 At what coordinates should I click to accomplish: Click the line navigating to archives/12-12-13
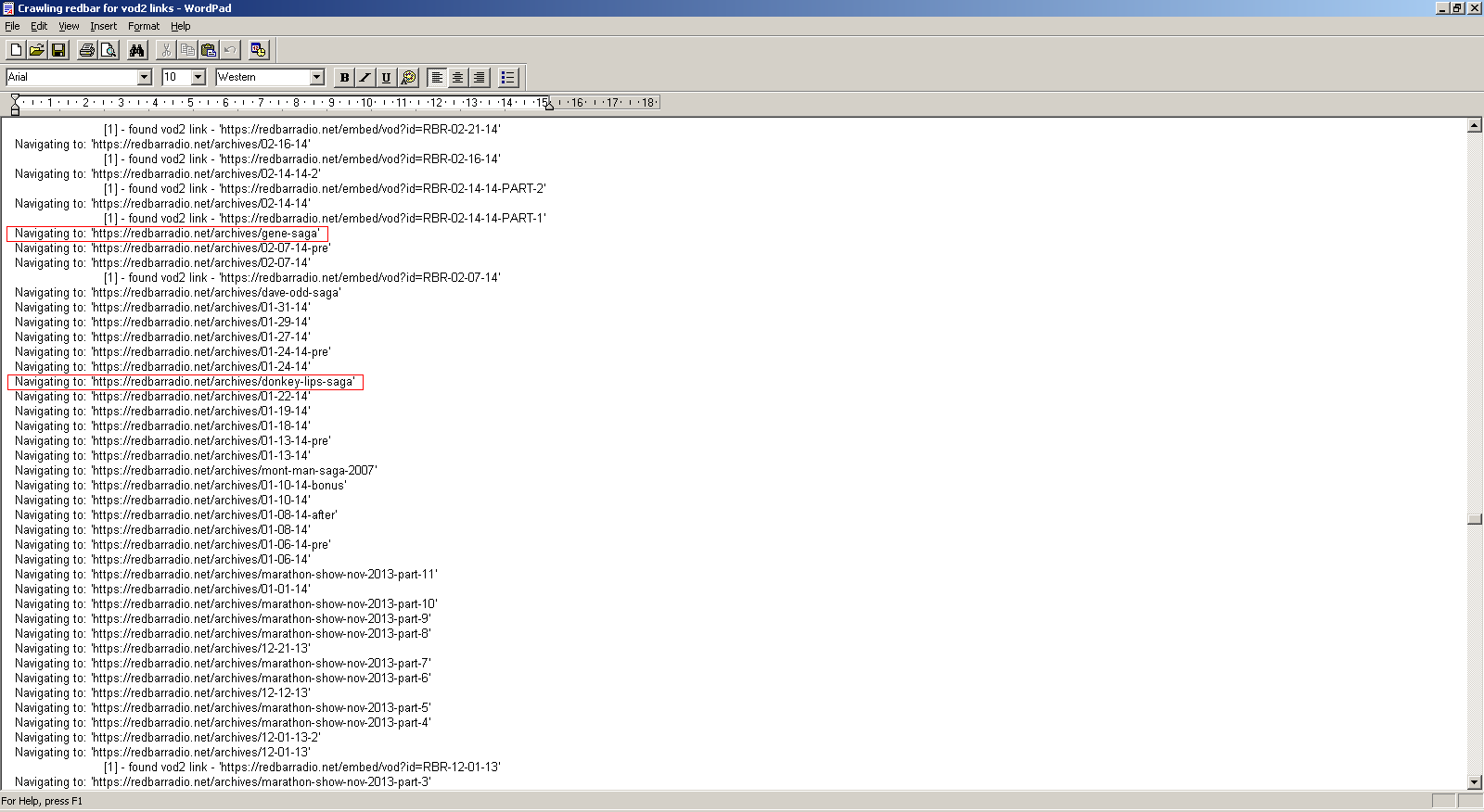tap(162, 693)
